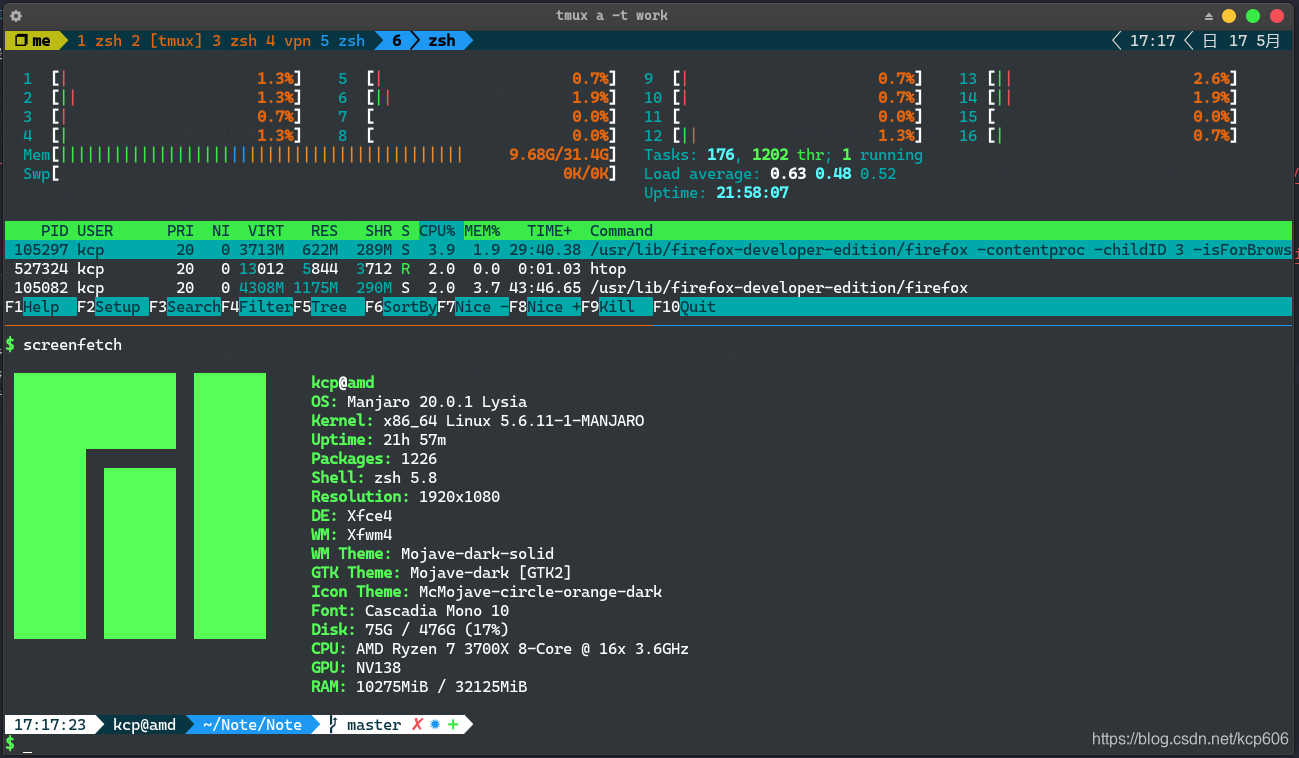Switch to tmux window 2 [tmux]

tap(166, 41)
